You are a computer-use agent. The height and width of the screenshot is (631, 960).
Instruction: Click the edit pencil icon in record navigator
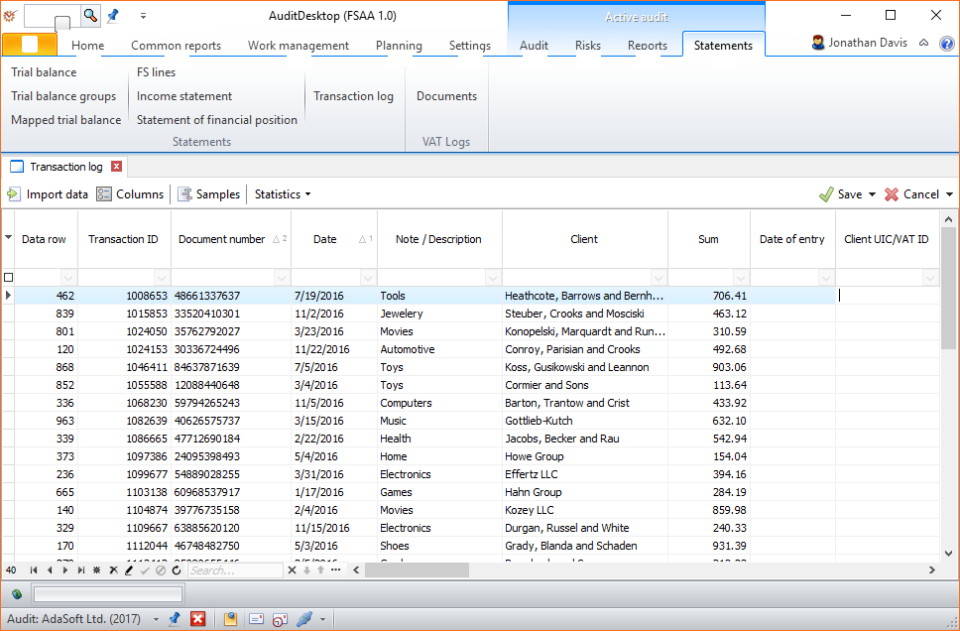129,570
